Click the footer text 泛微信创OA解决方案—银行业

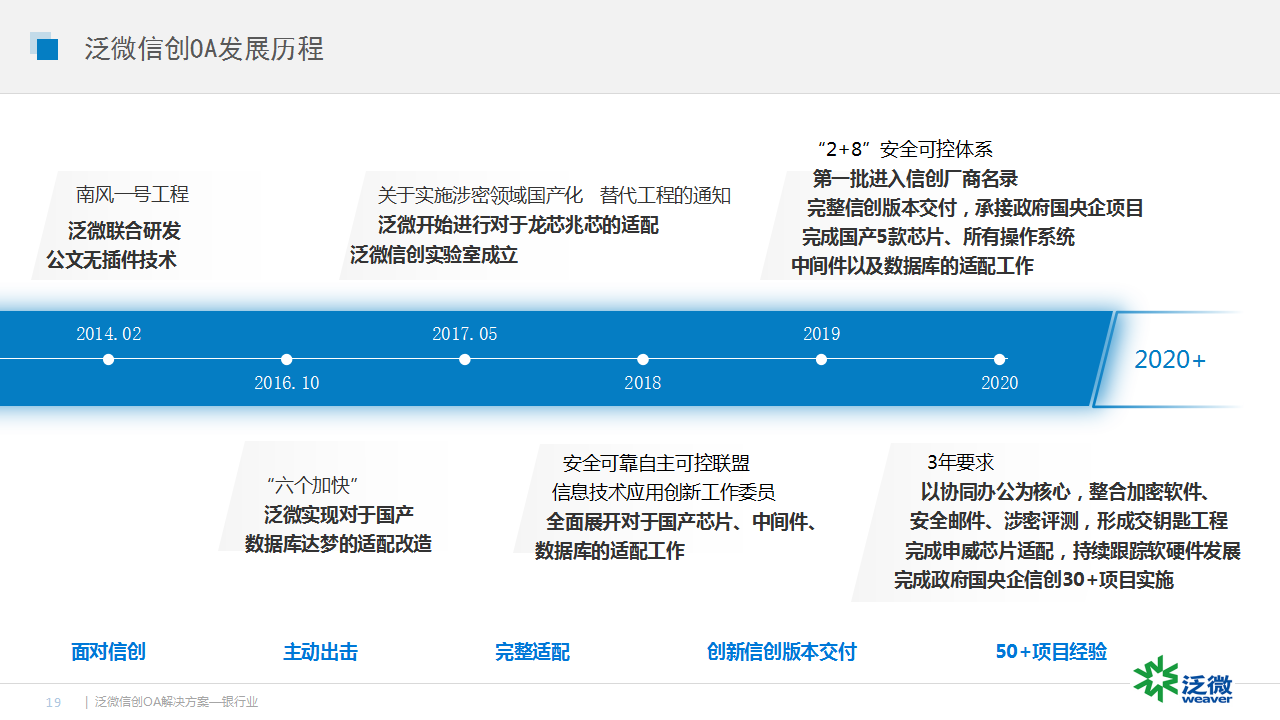tap(176, 703)
